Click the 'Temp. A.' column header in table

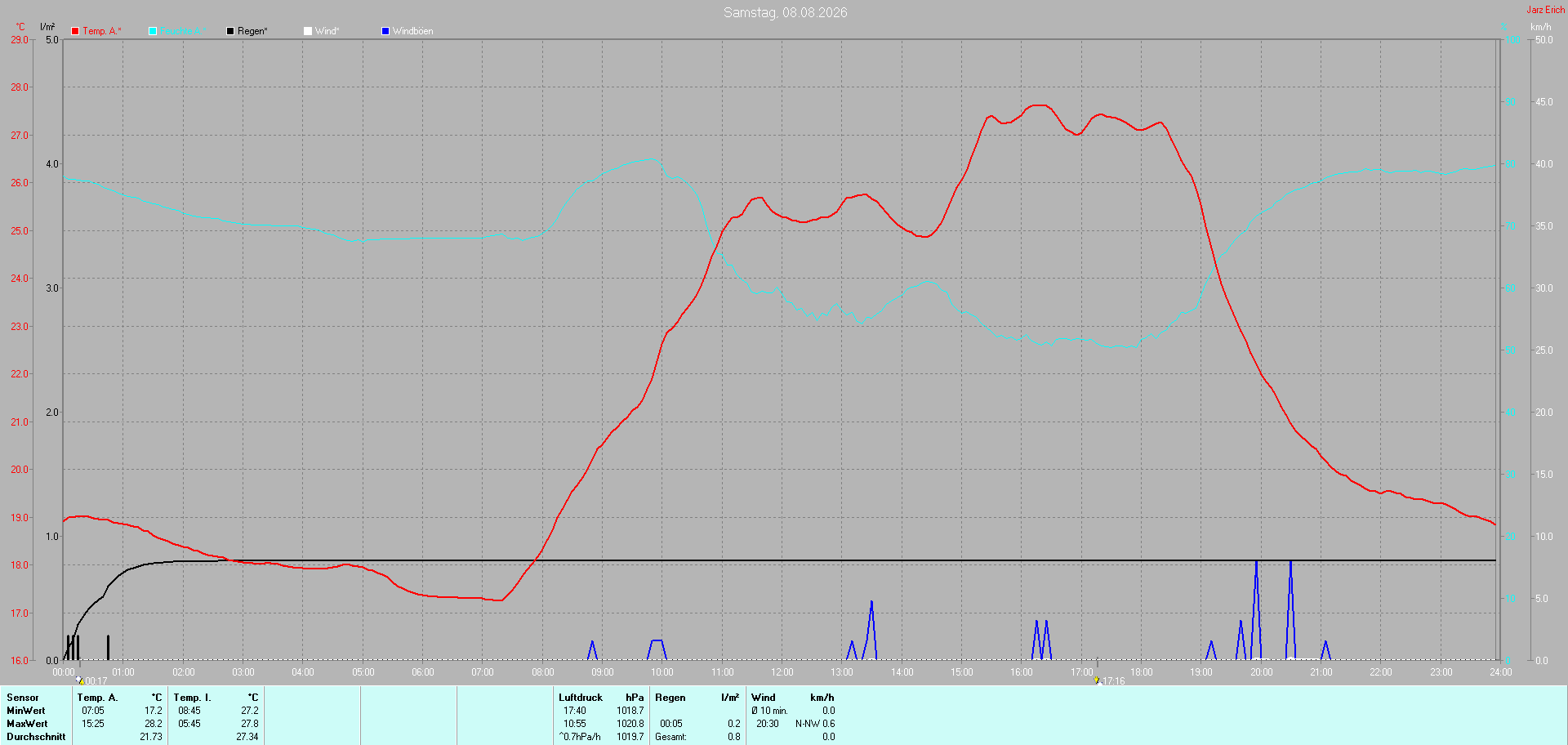point(98,698)
